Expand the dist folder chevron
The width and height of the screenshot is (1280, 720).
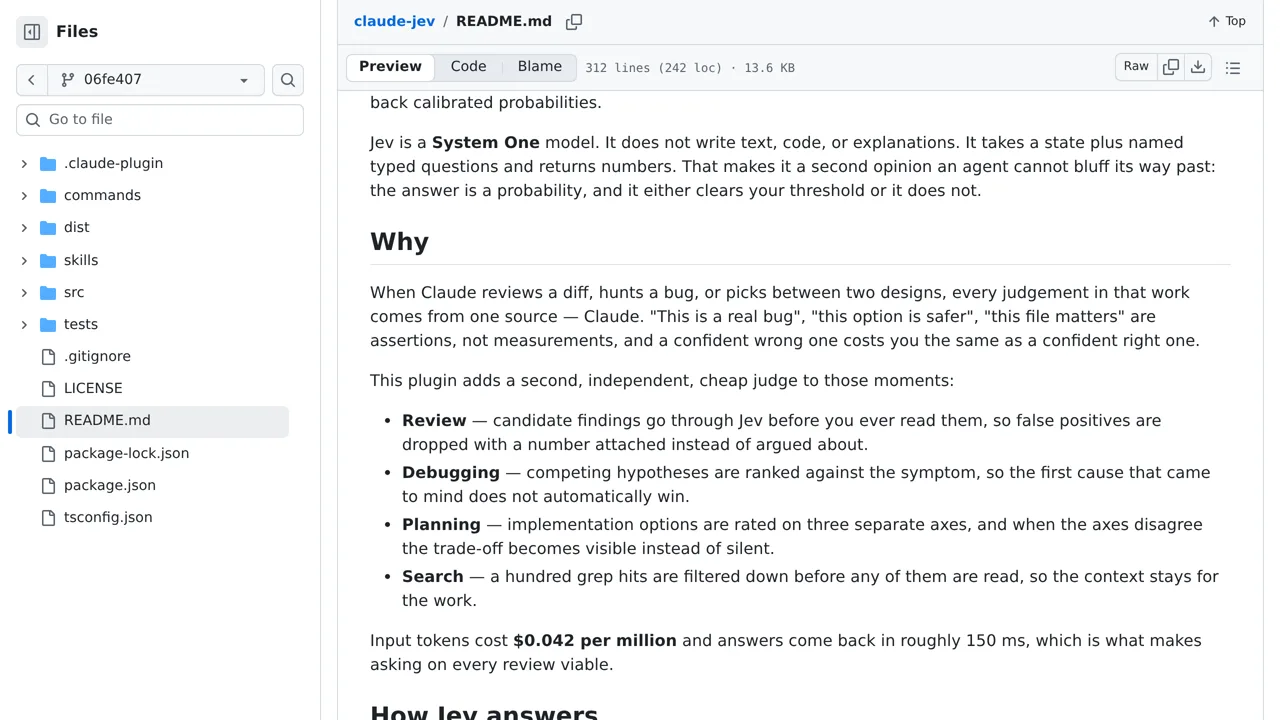(24, 227)
